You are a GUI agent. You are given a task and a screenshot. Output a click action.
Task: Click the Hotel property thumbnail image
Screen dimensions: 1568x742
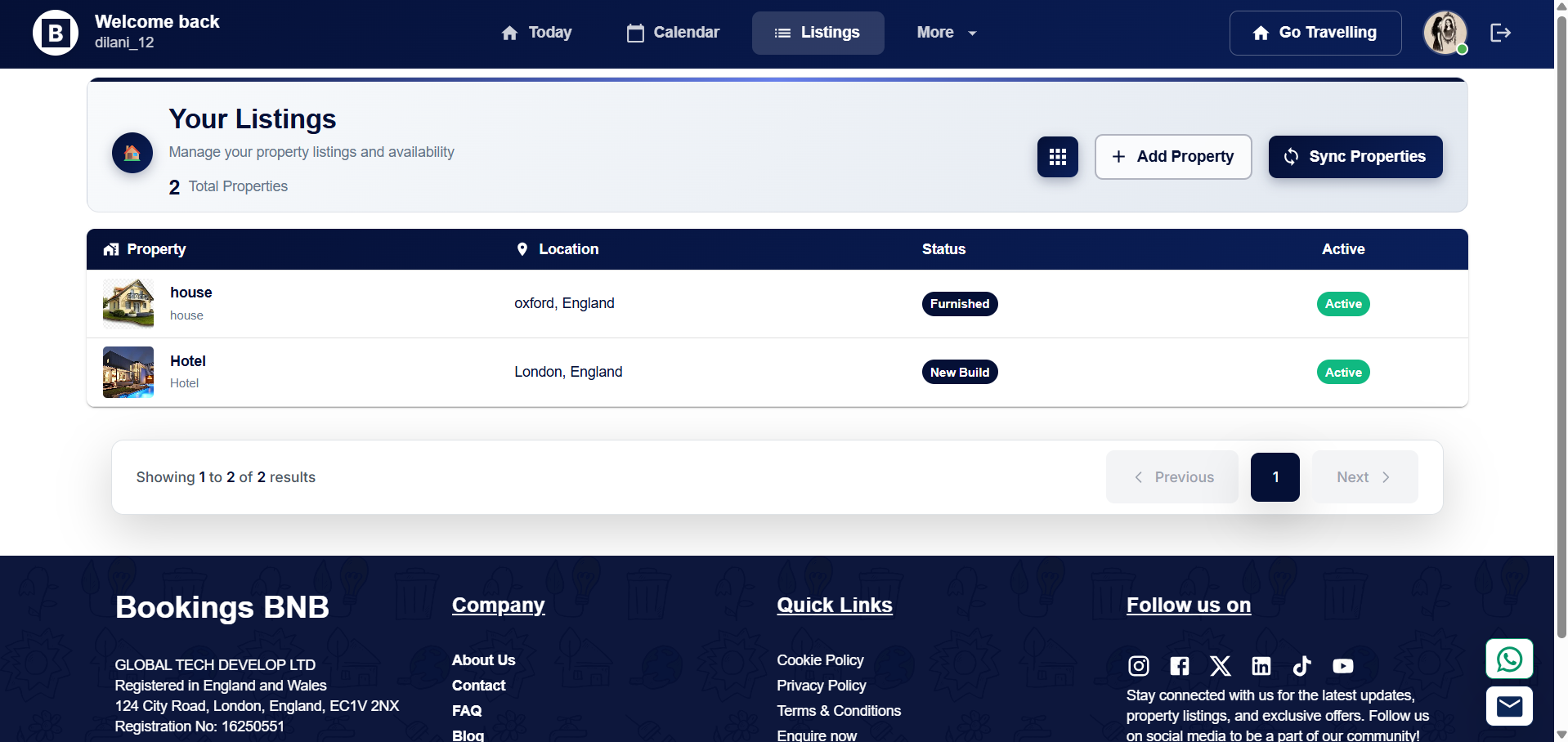(128, 372)
